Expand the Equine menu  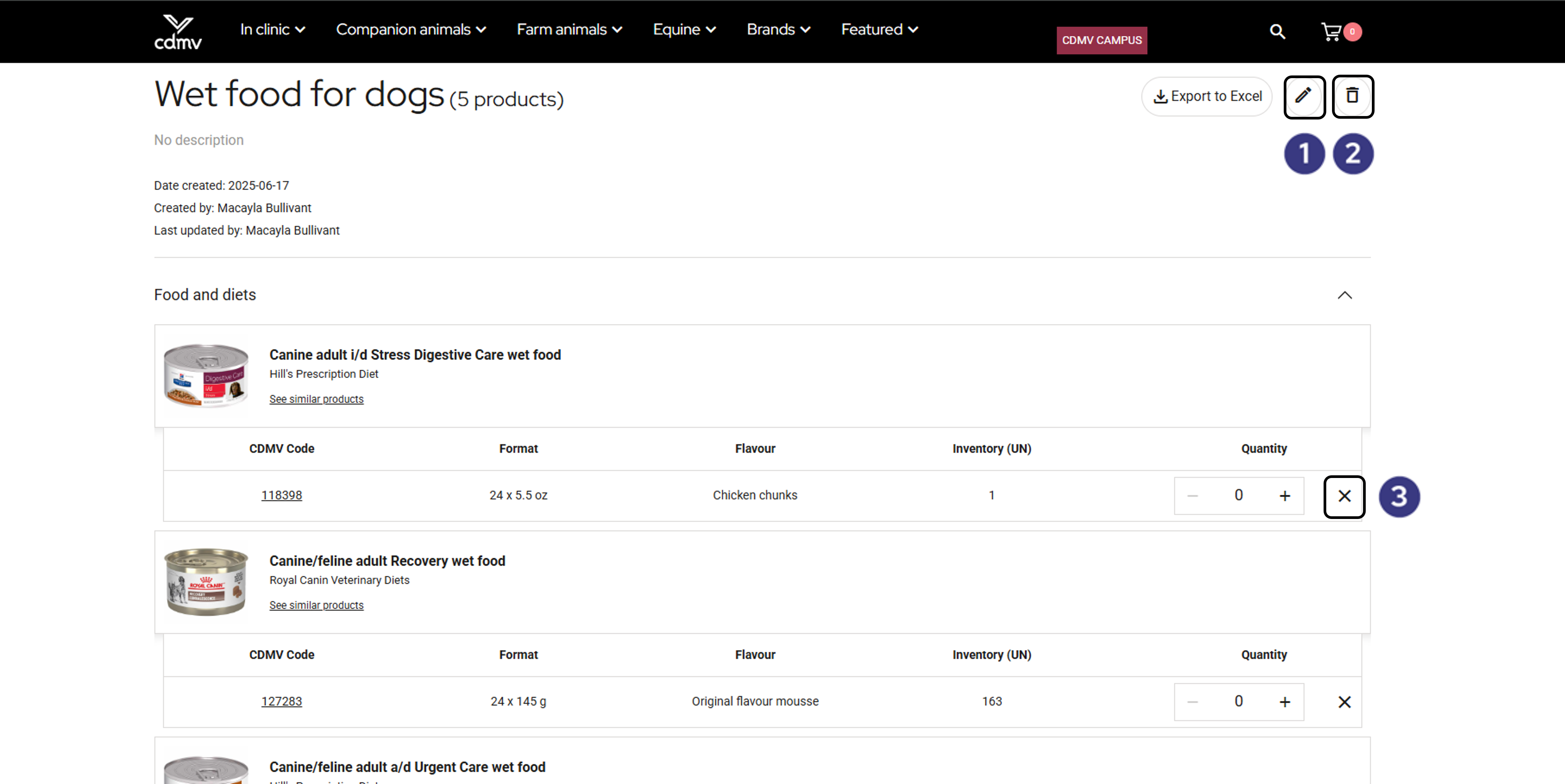pos(684,29)
